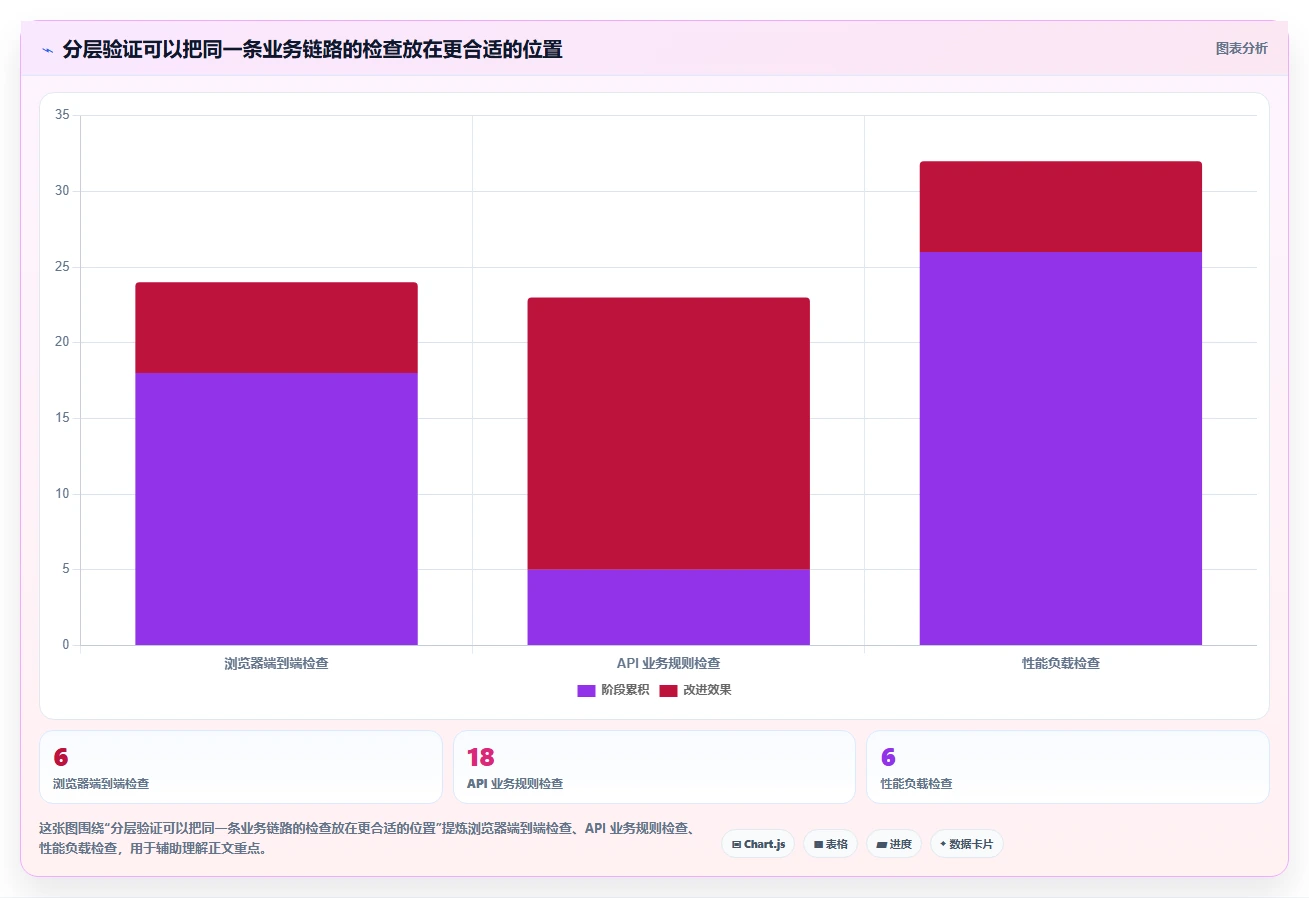Click the icon inside the 表格 chip
The image size is (1309, 898).
point(818,845)
